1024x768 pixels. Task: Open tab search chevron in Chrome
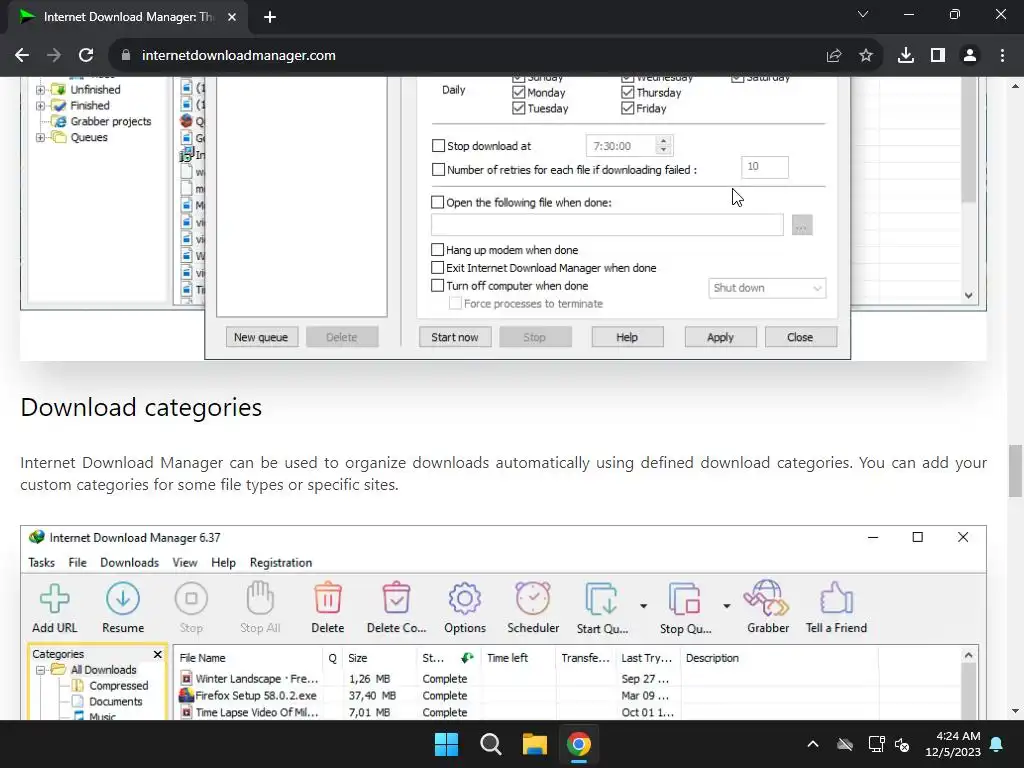[863, 14]
